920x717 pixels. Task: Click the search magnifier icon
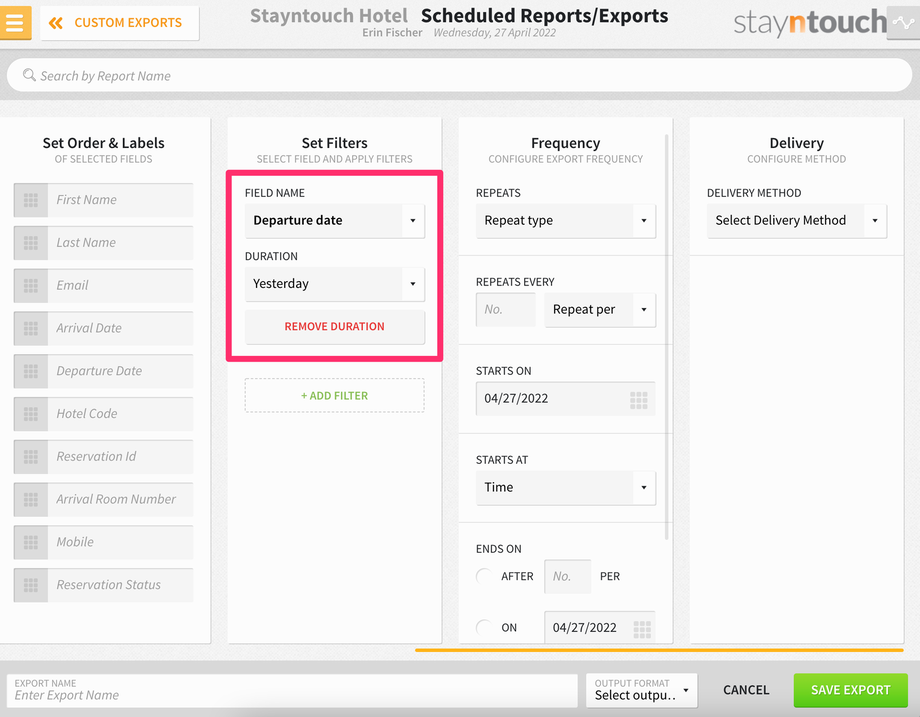pos(29,75)
